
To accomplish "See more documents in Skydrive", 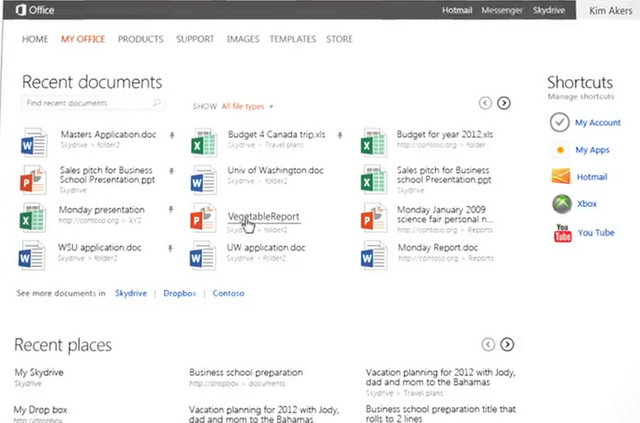I will click(x=131, y=293).
